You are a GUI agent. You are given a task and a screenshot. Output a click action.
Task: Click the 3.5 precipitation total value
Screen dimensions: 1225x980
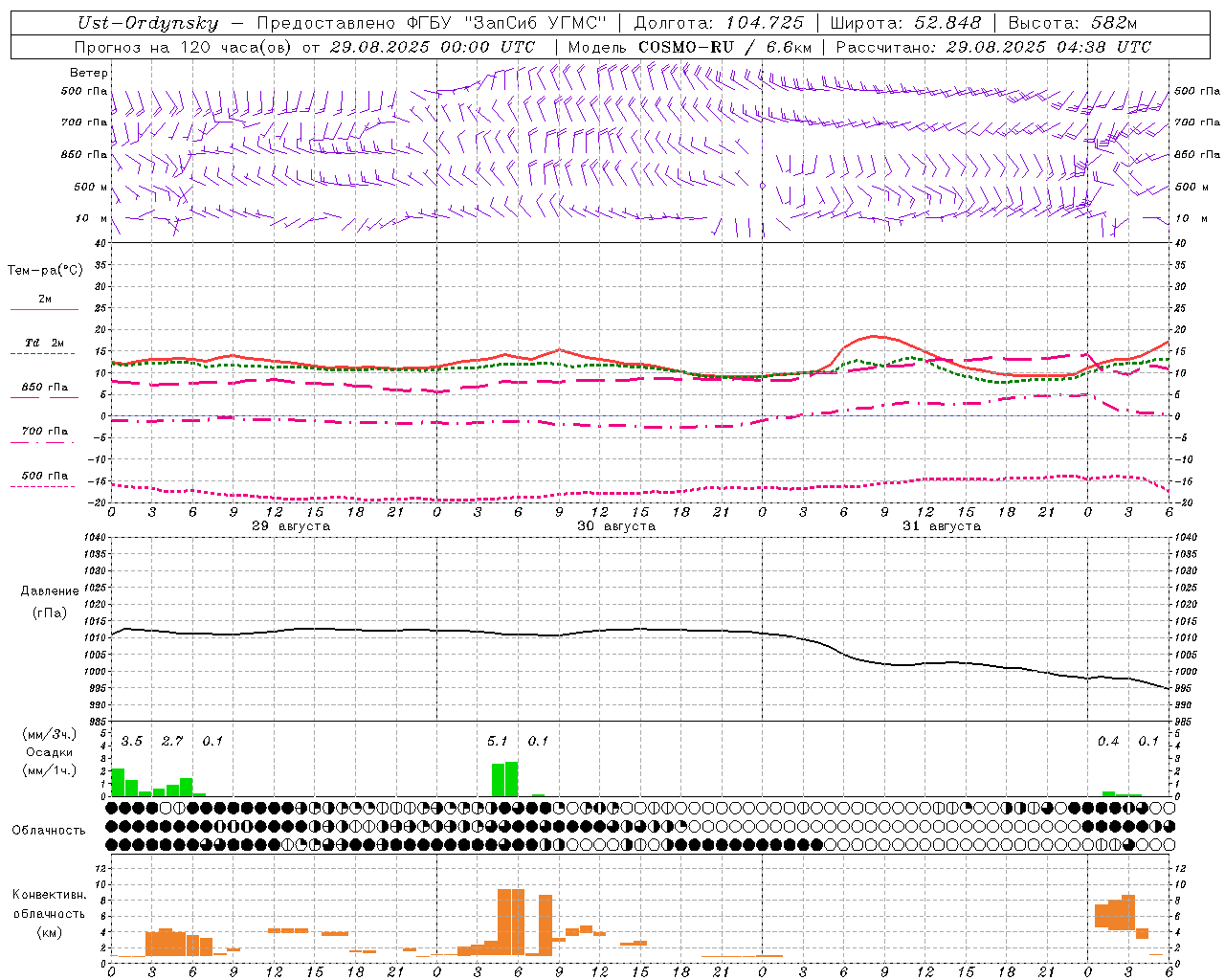click(x=132, y=742)
